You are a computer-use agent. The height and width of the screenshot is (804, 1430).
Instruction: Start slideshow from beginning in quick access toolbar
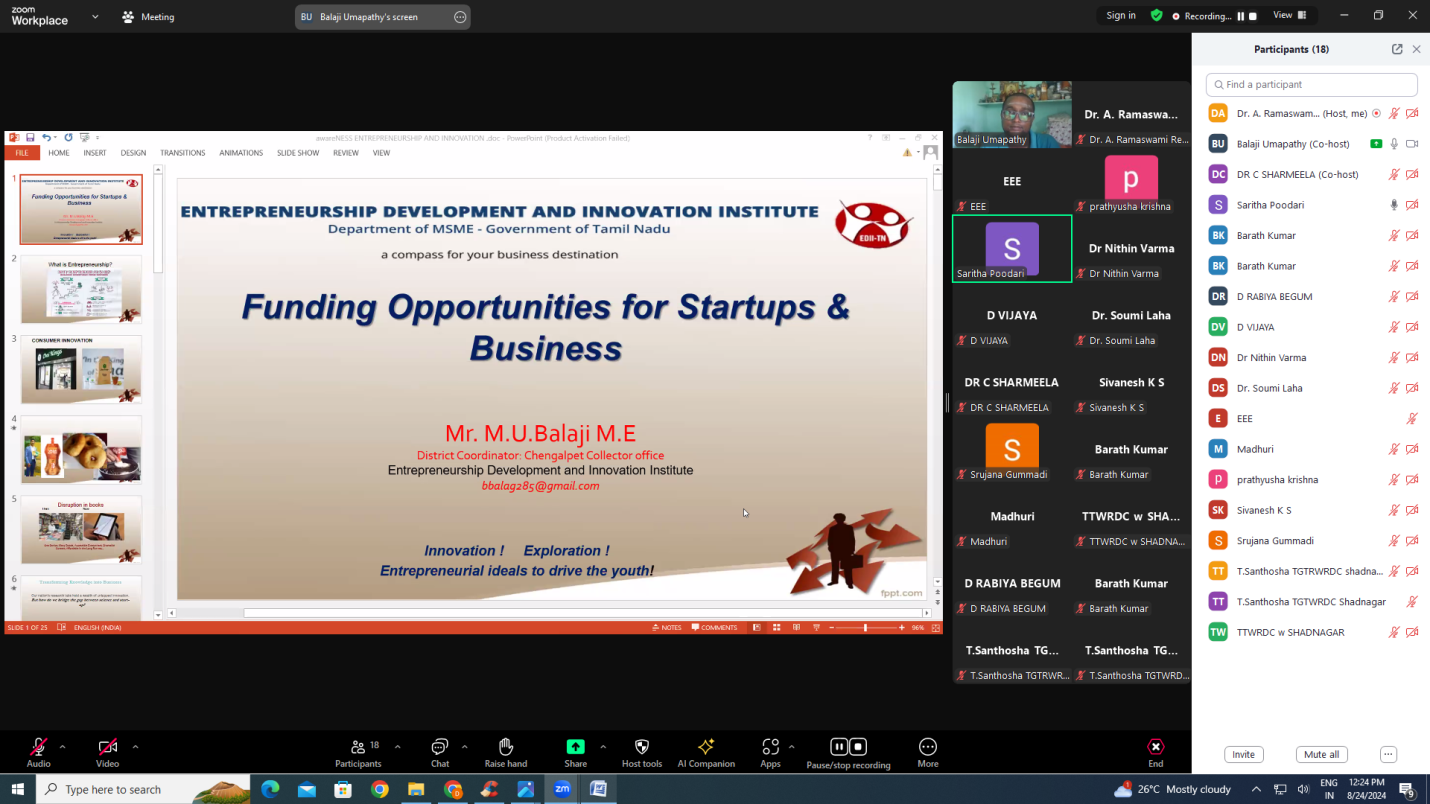tap(85, 137)
